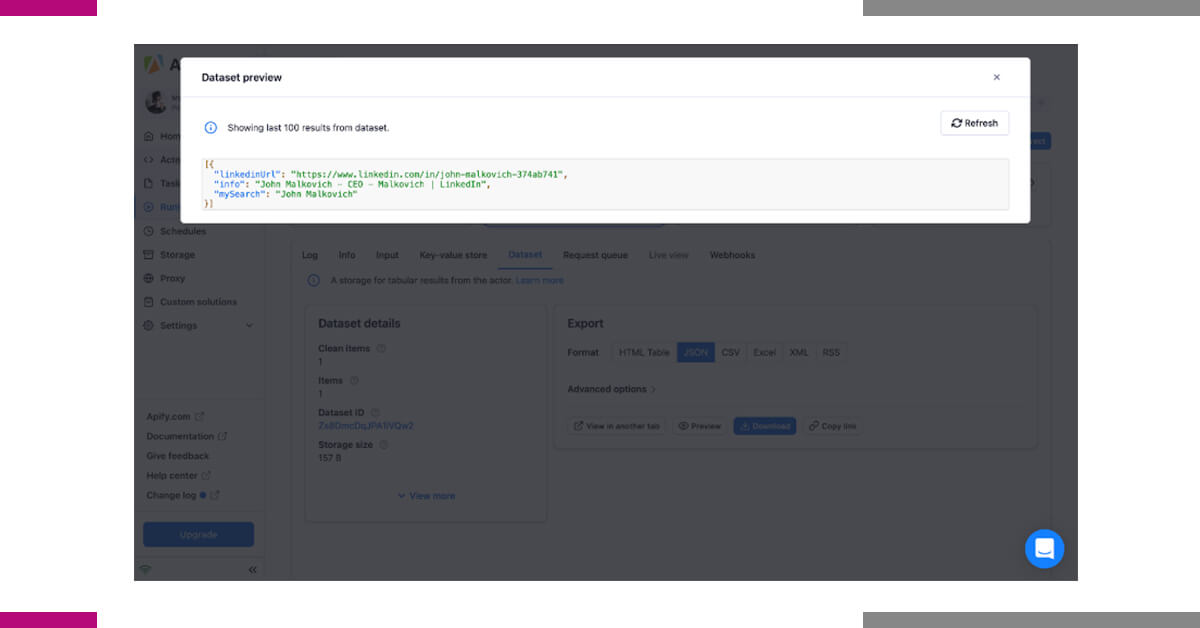This screenshot has height=628, width=1200.
Task: Open Tasks in the sidebar
Action: pos(162,183)
